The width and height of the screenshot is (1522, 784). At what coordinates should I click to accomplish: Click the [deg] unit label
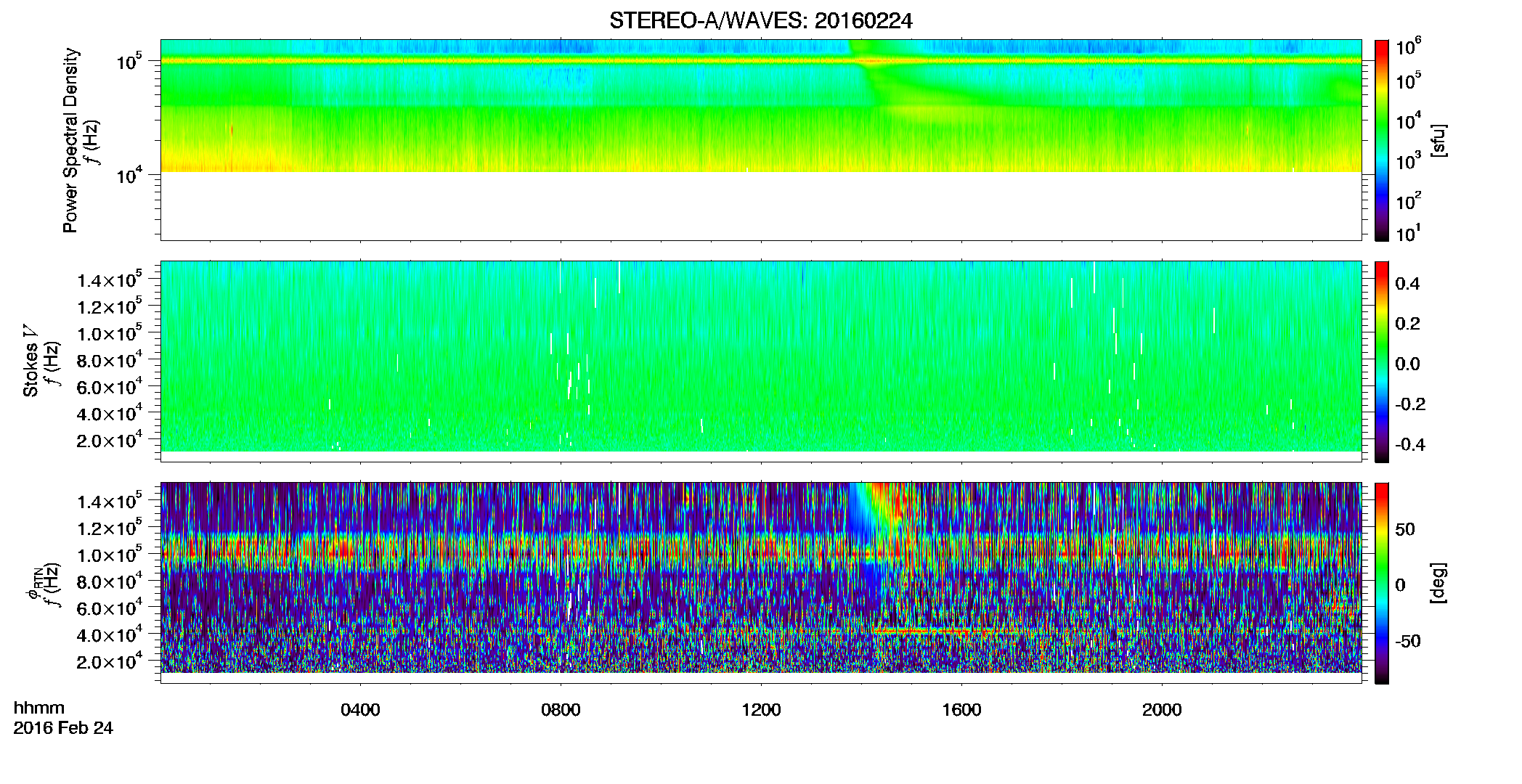pyautogui.click(x=1438, y=583)
